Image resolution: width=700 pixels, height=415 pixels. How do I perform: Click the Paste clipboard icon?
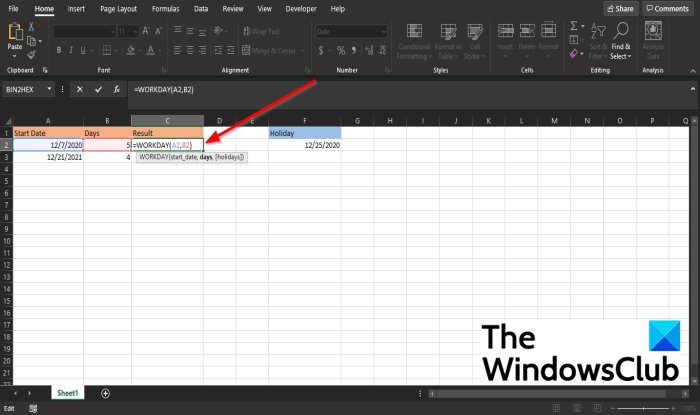point(15,32)
